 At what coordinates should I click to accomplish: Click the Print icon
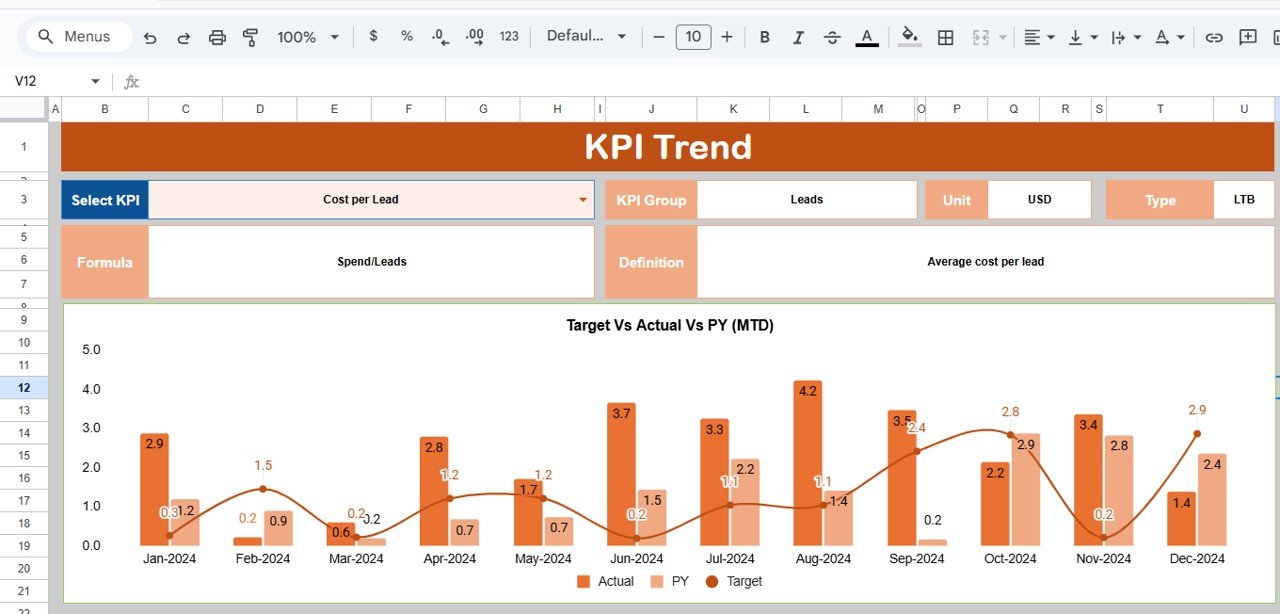[x=217, y=37]
